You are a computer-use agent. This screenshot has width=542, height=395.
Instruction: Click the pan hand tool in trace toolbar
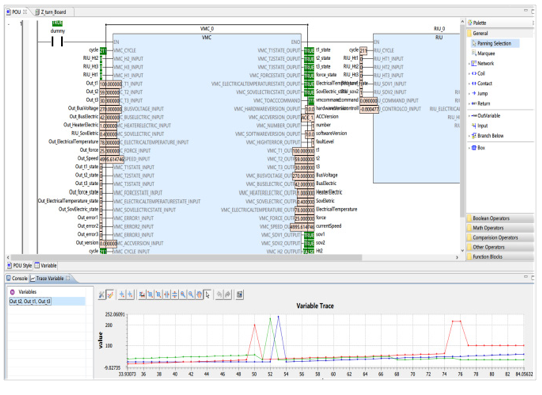199,294
